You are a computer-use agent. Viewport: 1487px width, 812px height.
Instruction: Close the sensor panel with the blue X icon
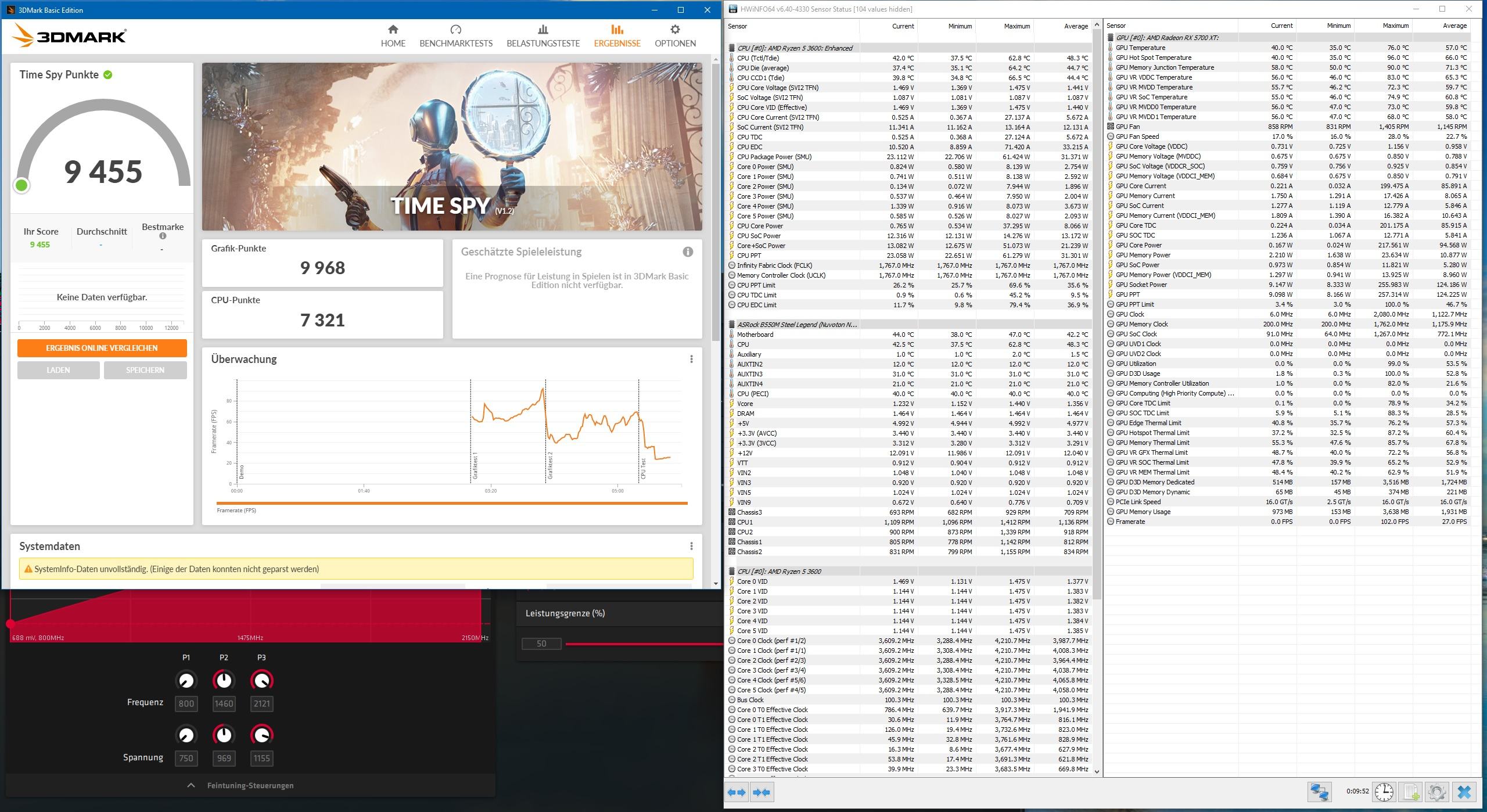(x=1464, y=792)
